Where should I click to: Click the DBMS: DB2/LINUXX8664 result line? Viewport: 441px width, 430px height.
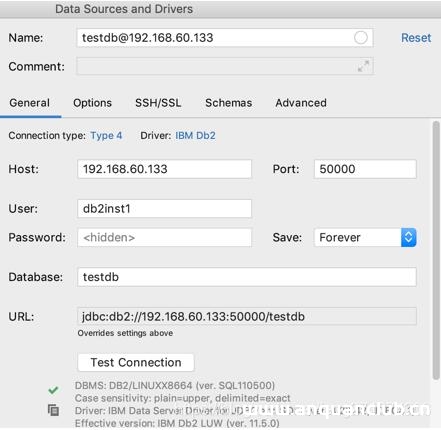175,385
